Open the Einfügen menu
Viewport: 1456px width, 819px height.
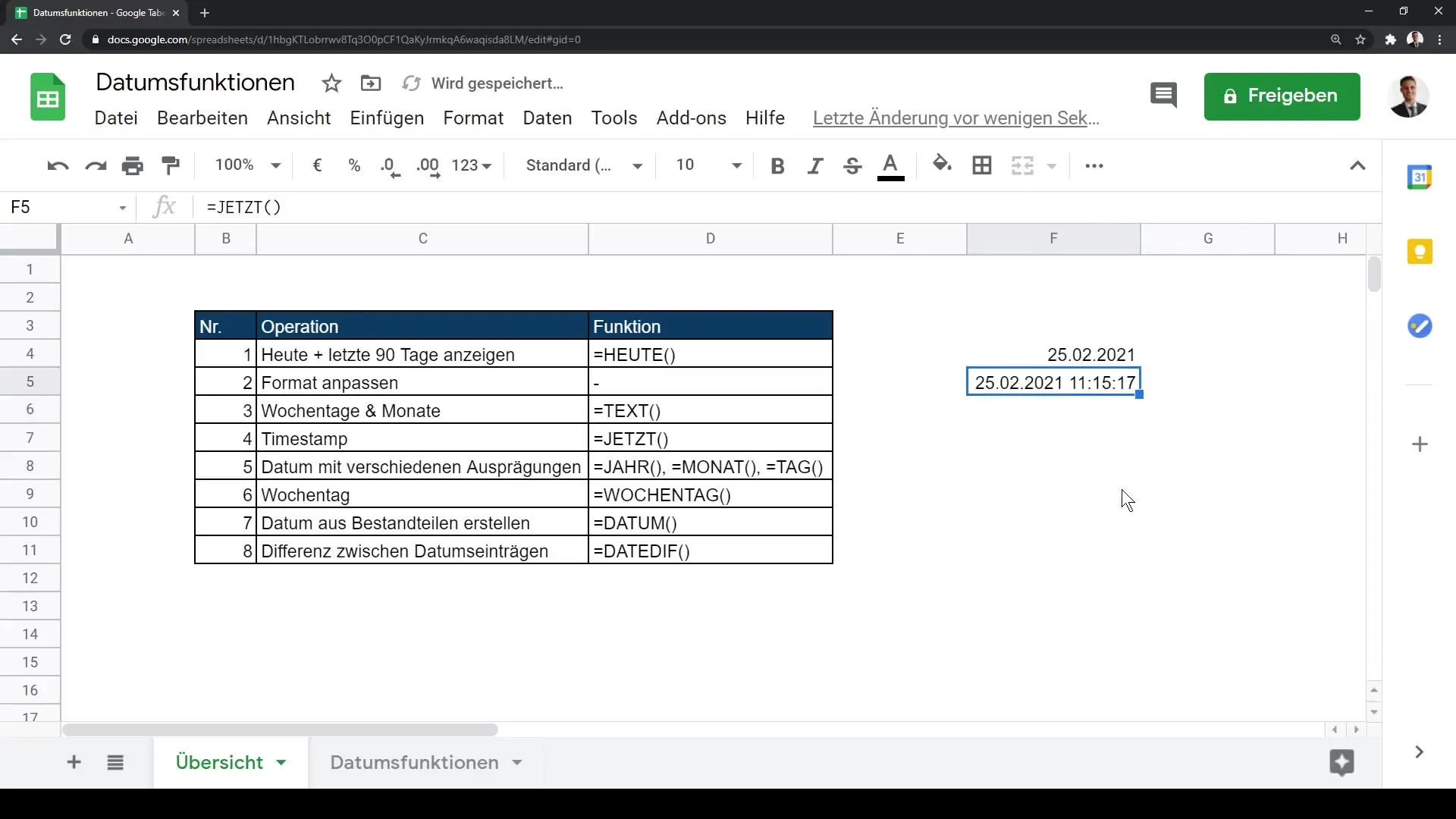(x=387, y=118)
